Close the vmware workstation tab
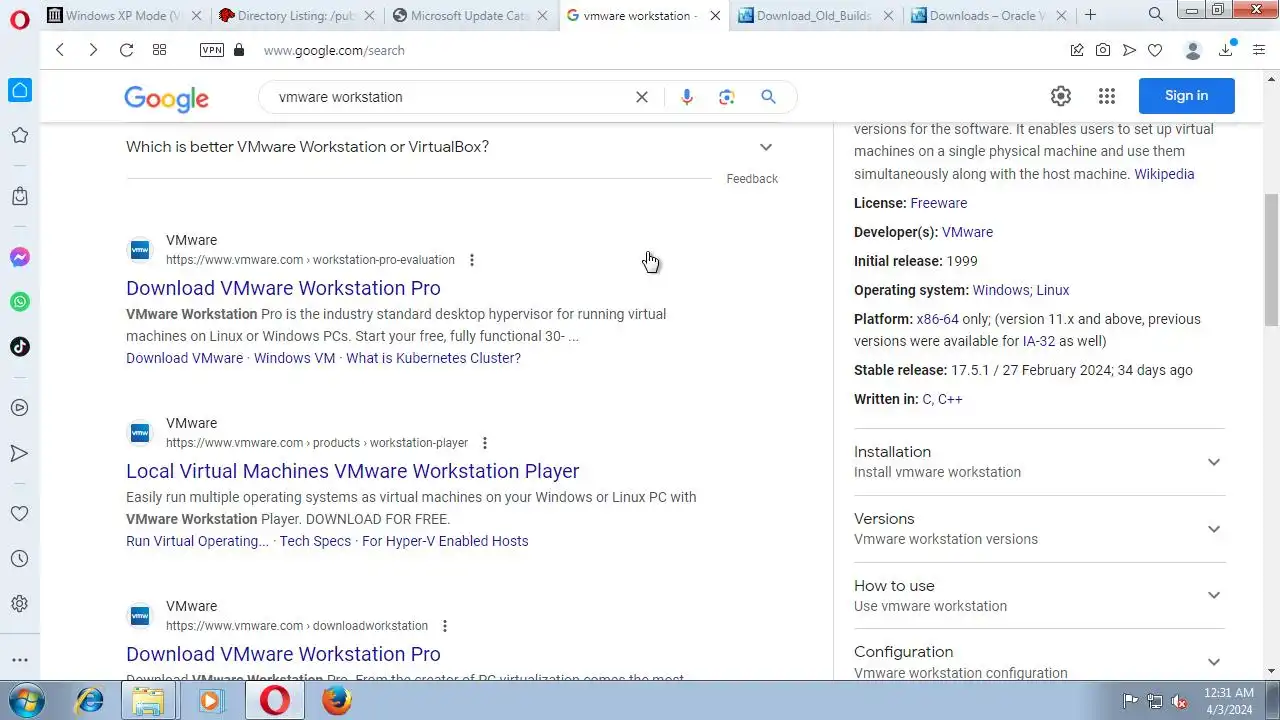The height and width of the screenshot is (720, 1280). point(716,15)
